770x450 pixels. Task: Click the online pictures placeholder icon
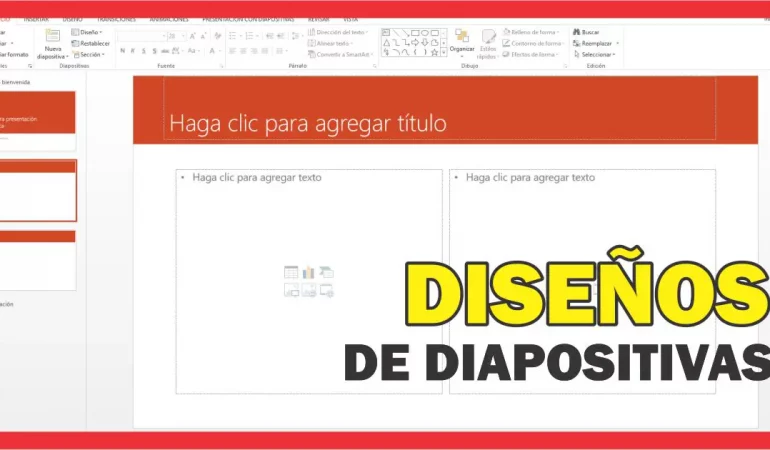[308, 290]
